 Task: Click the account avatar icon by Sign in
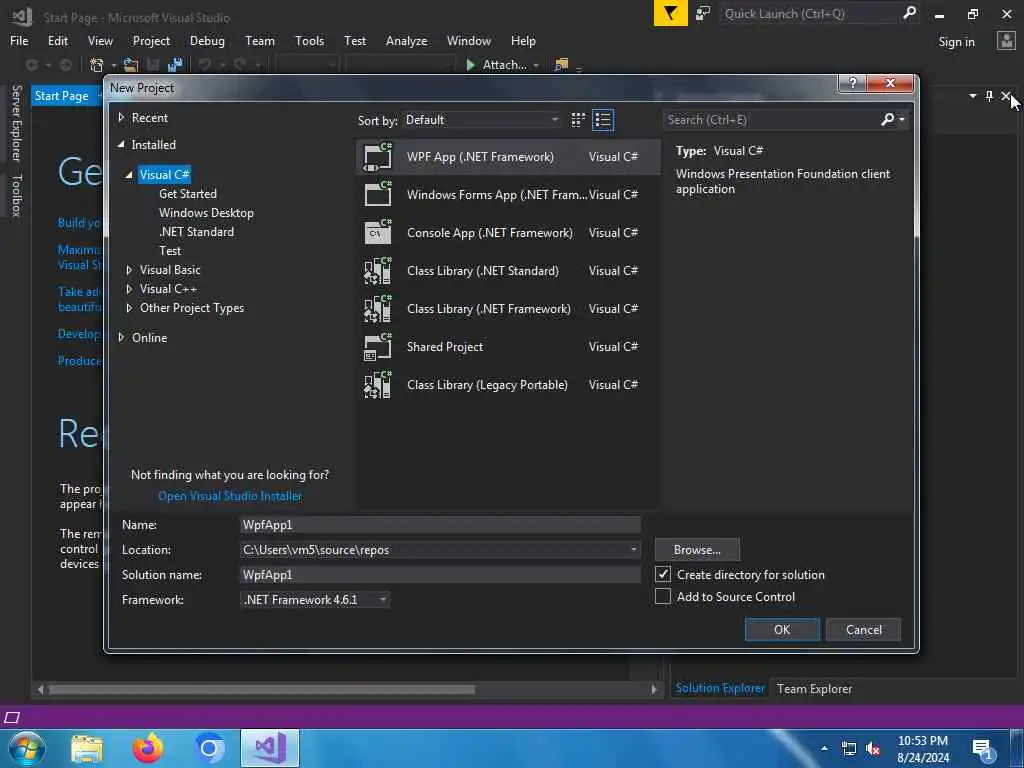[x=1006, y=41]
